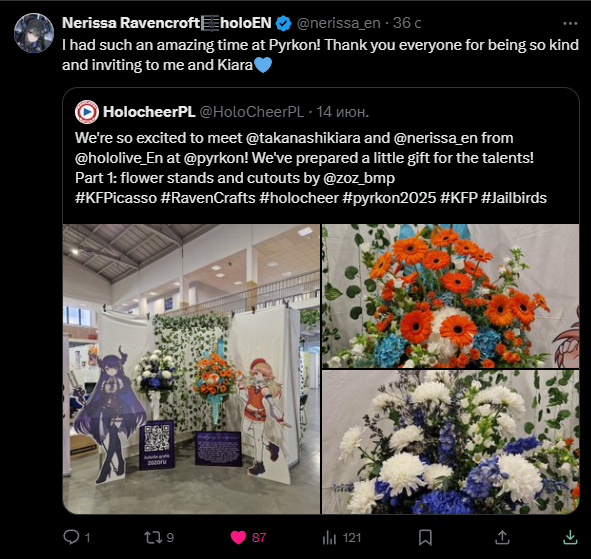Open the three-dot more options menu
Image resolution: width=591 pixels, height=559 pixels.
pos(570,23)
